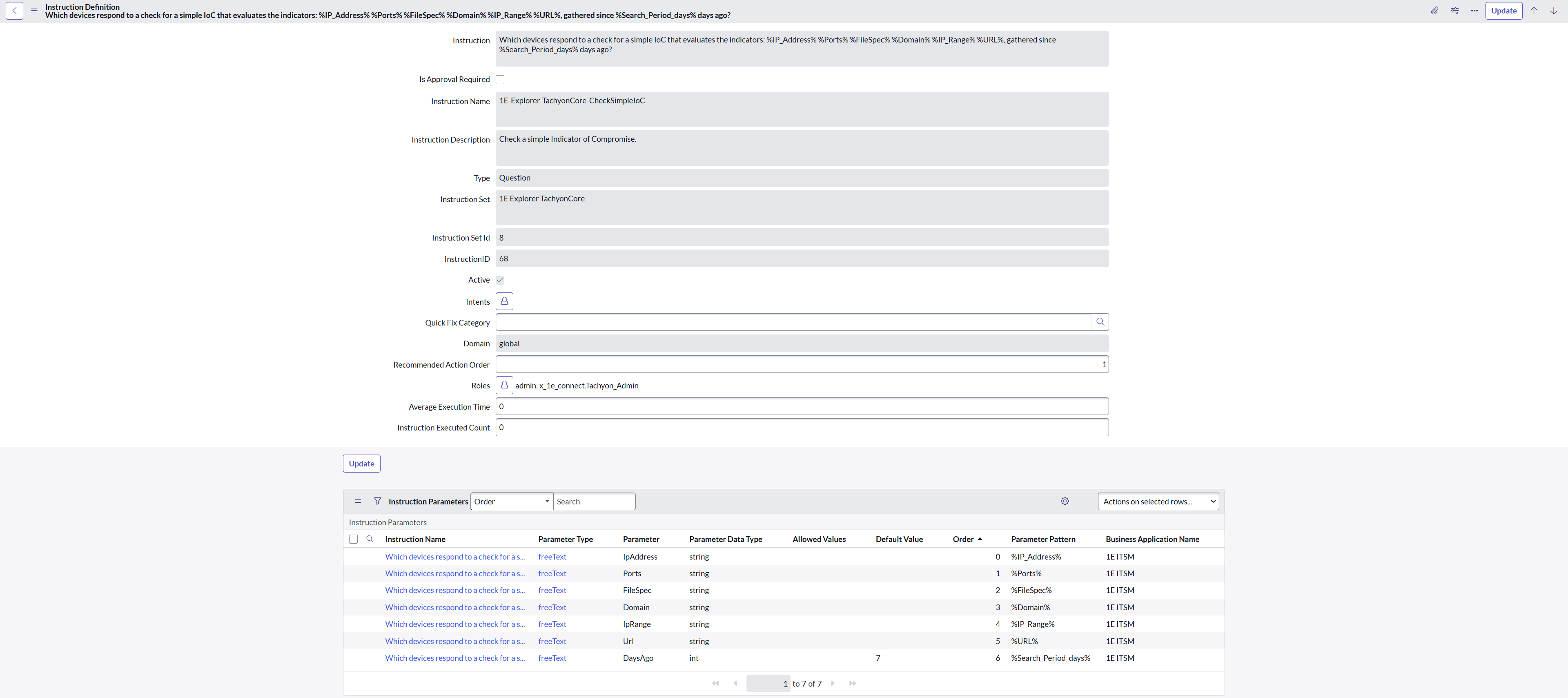Toggle Is Approval Required checkbox
This screenshot has height=698, width=1568.
point(500,79)
